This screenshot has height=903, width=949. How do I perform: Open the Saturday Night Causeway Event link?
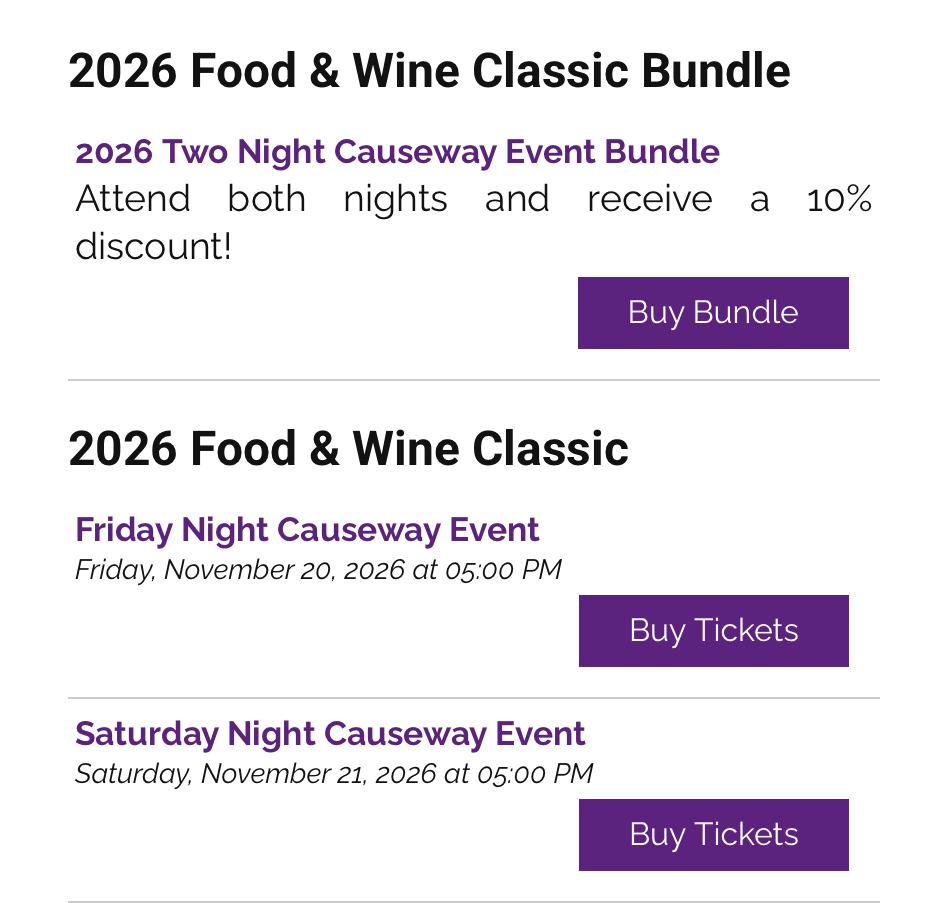(x=330, y=734)
